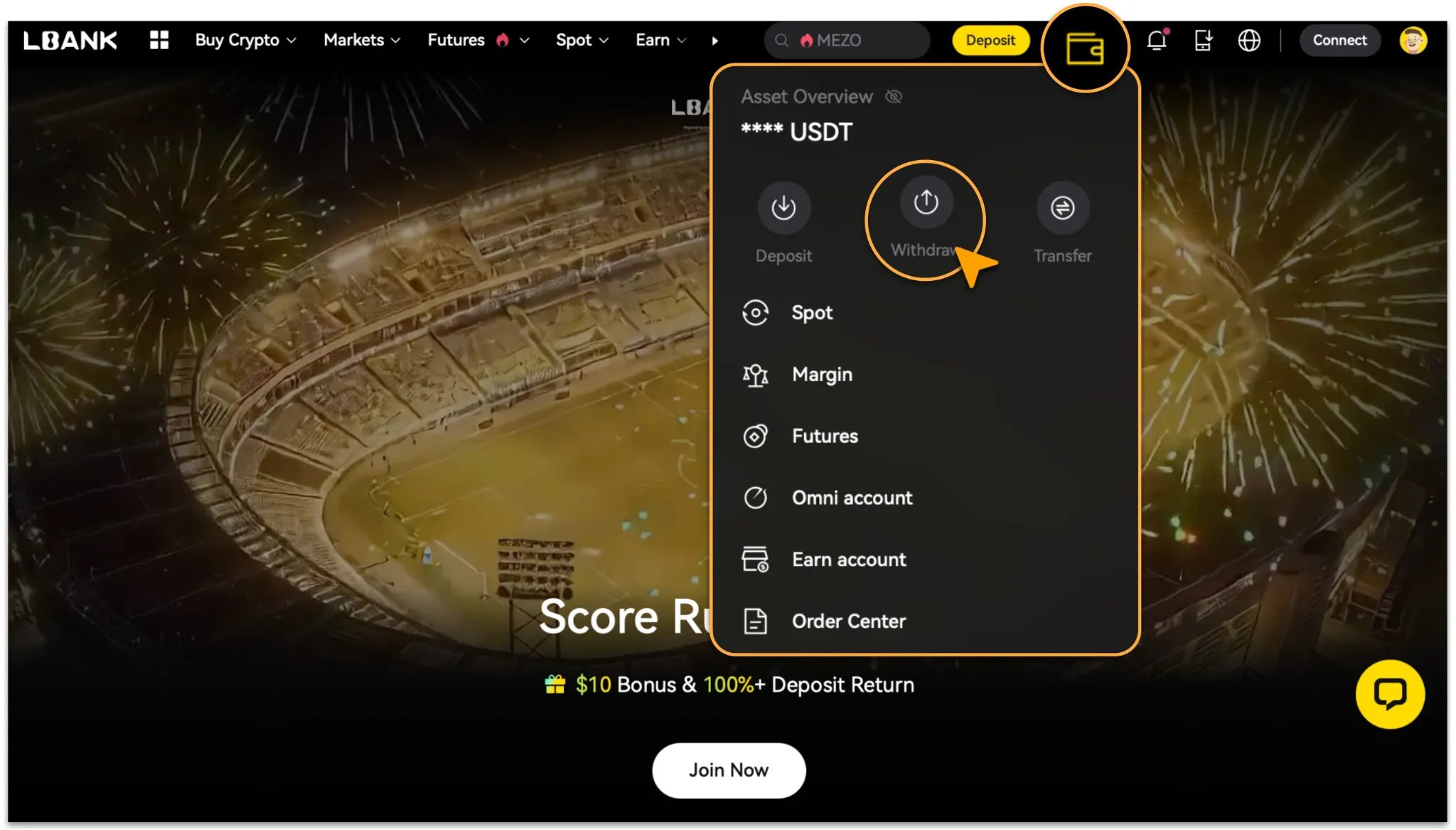Click the Transfer icon
Image resolution: width=1456 pixels, height=830 pixels.
point(1062,208)
